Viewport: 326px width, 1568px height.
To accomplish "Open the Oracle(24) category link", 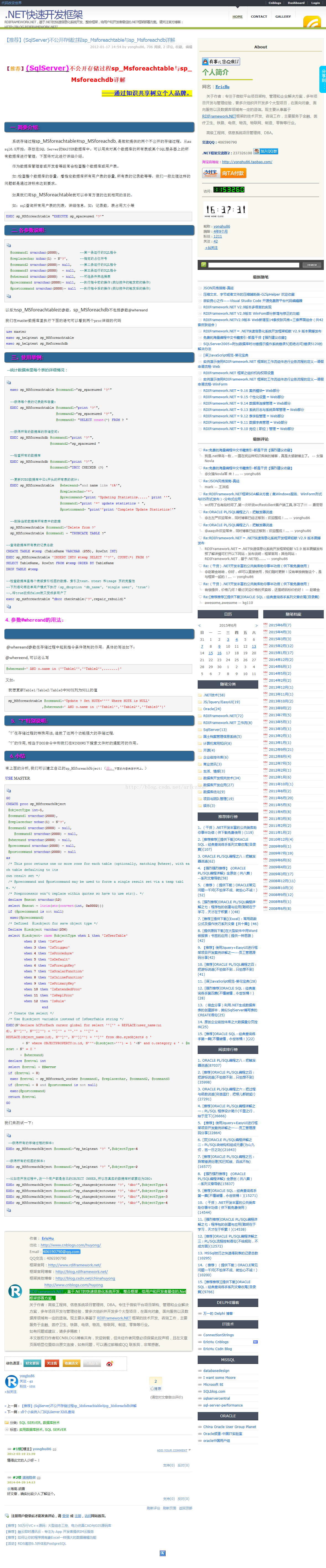I will click(x=212, y=709).
